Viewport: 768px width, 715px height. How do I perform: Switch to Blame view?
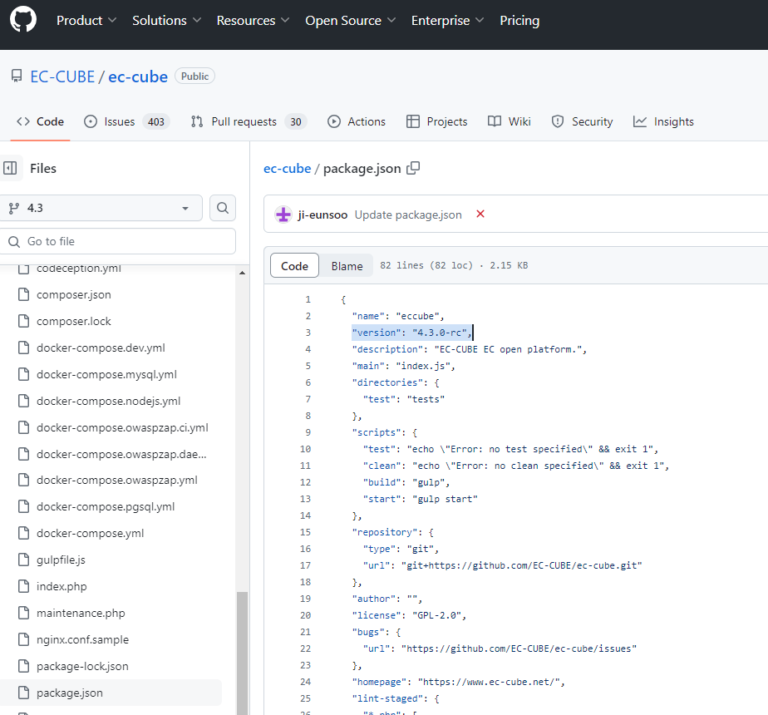click(347, 266)
